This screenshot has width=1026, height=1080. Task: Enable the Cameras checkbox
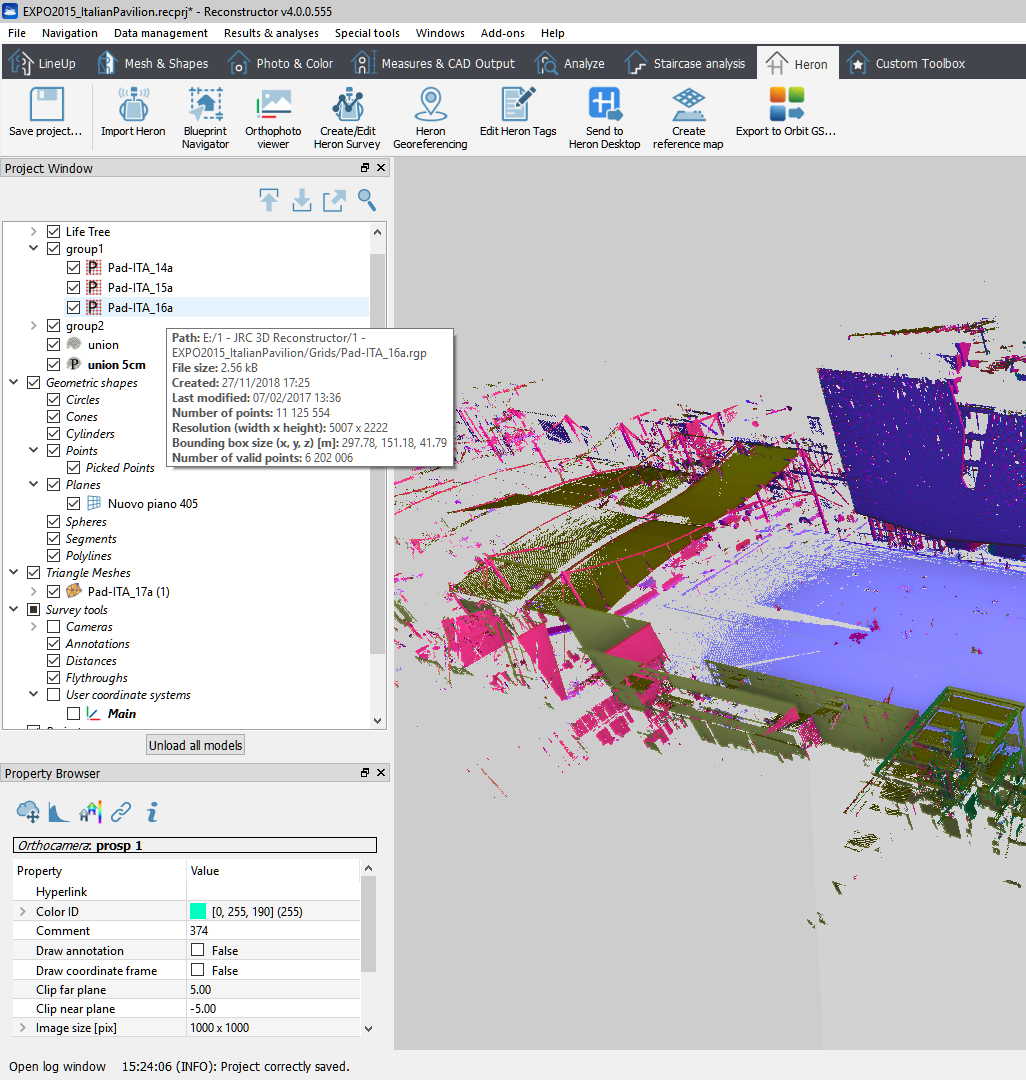[x=54, y=627]
